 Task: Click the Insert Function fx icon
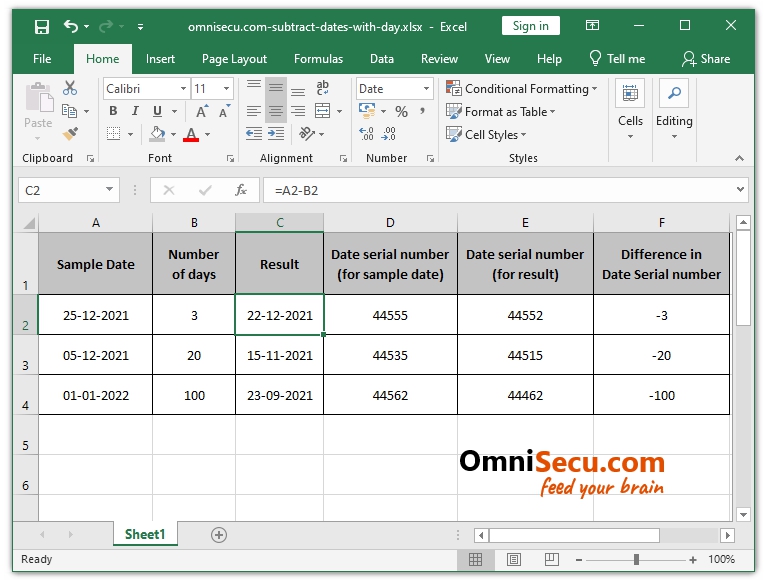[x=241, y=190]
